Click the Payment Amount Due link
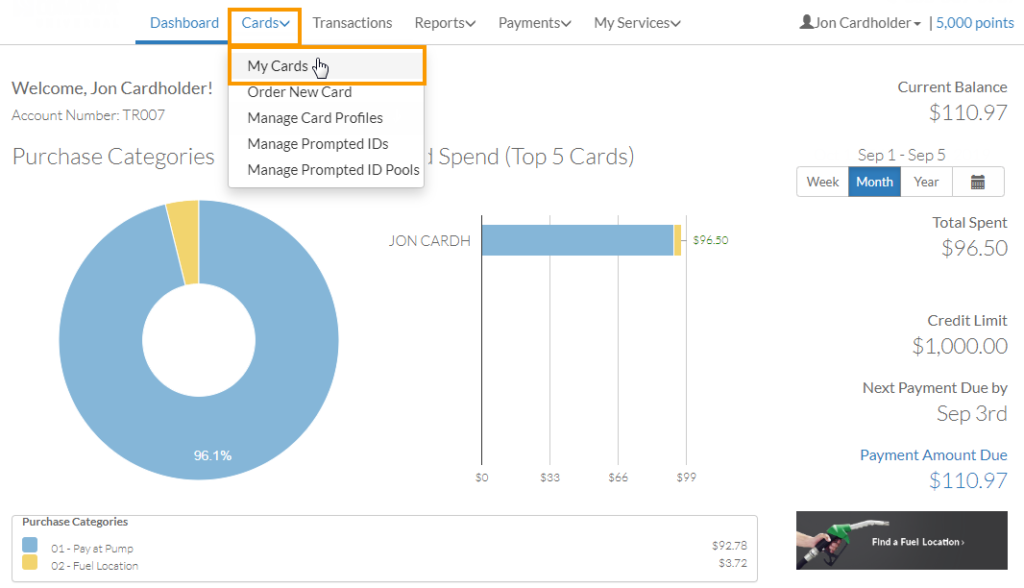 click(x=933, y=455)
